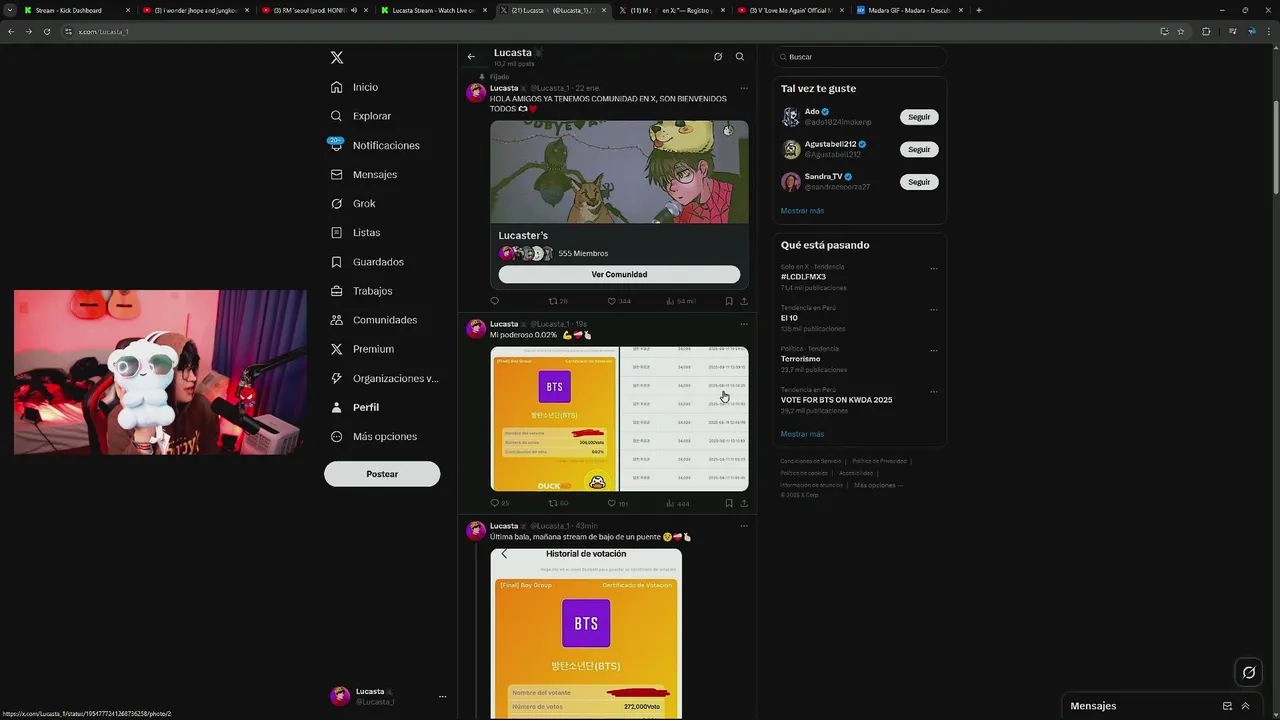Open Lucasta avatar on the 'Última bala' post

476,531
